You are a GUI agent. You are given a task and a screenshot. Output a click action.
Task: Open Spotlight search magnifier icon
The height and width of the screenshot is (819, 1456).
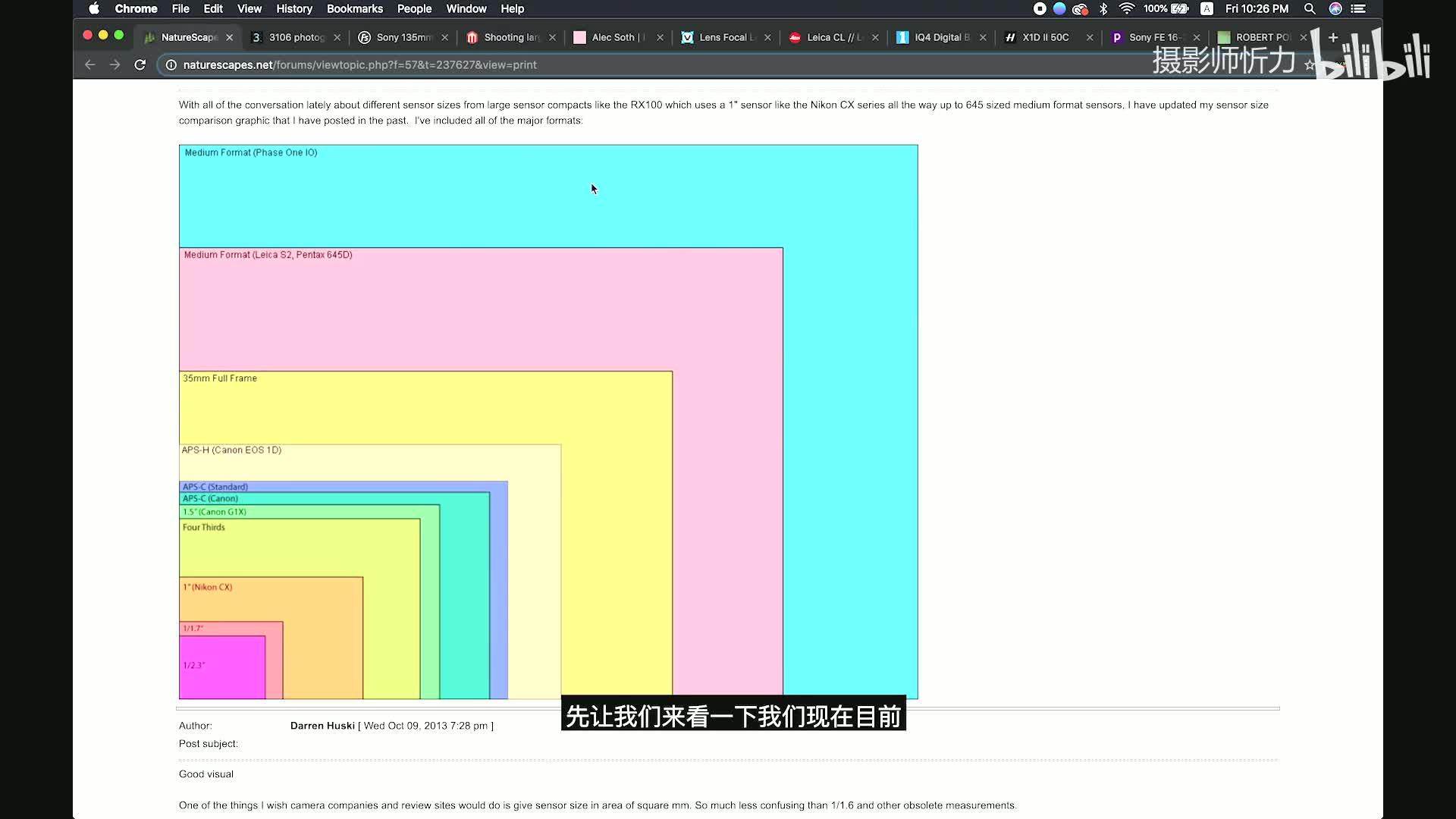tap(1310, 9)
